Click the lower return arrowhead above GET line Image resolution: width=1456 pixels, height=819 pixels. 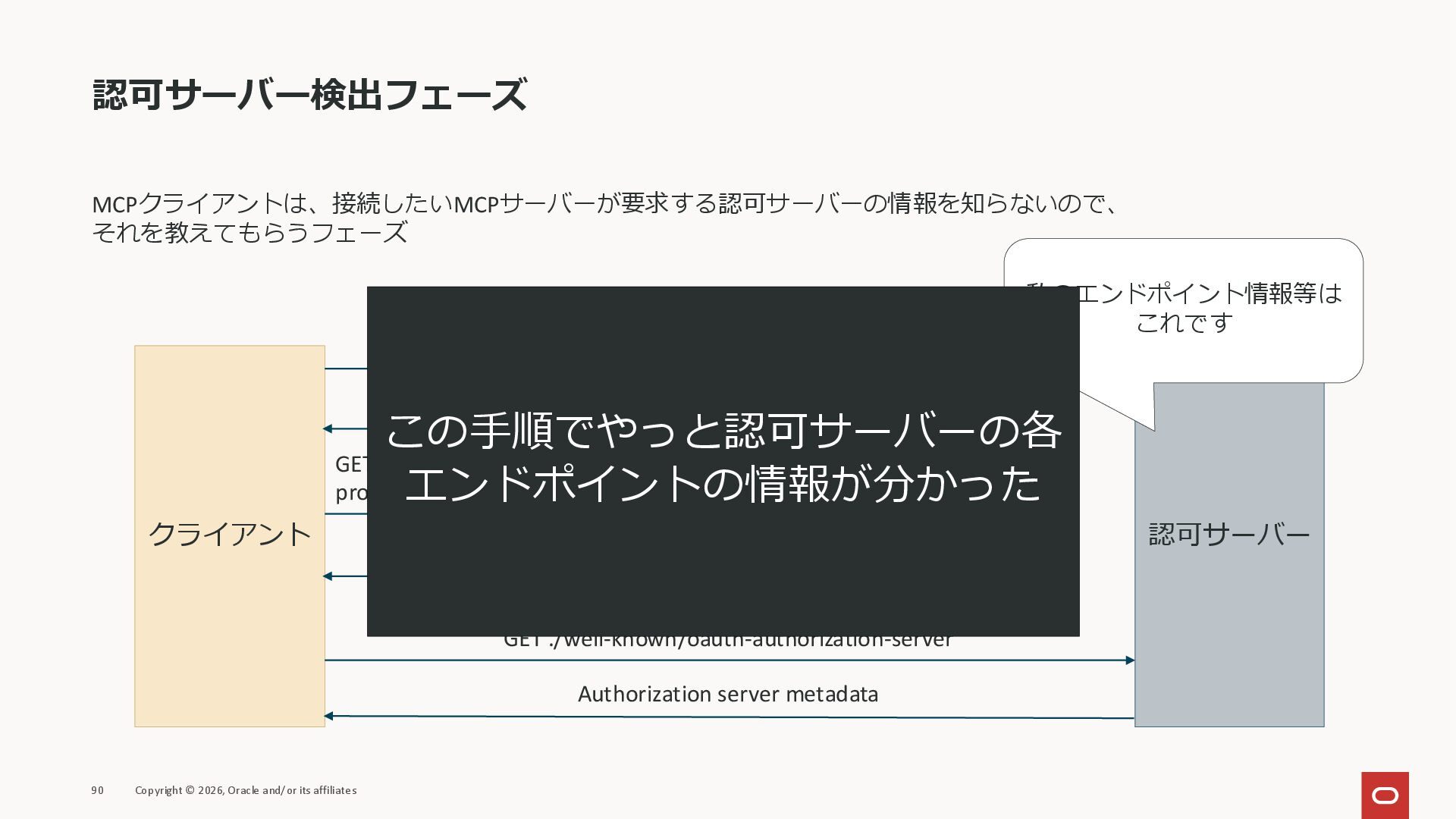point(328,576)
